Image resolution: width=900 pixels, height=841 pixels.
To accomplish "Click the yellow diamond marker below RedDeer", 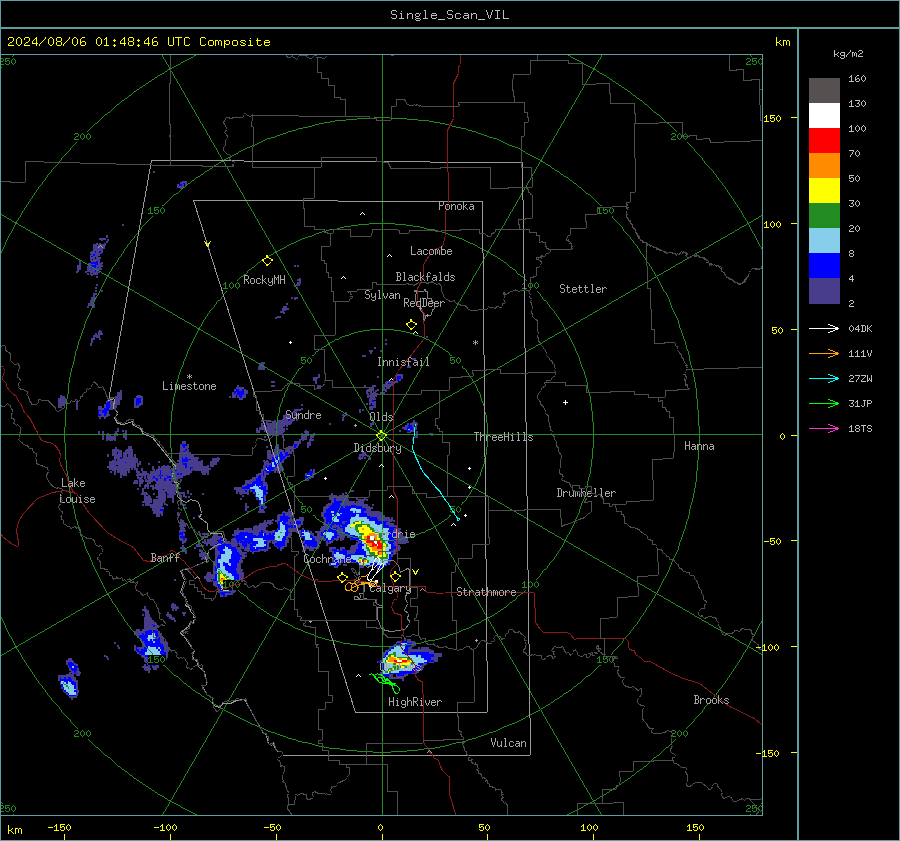I will [x=411, y=325].
